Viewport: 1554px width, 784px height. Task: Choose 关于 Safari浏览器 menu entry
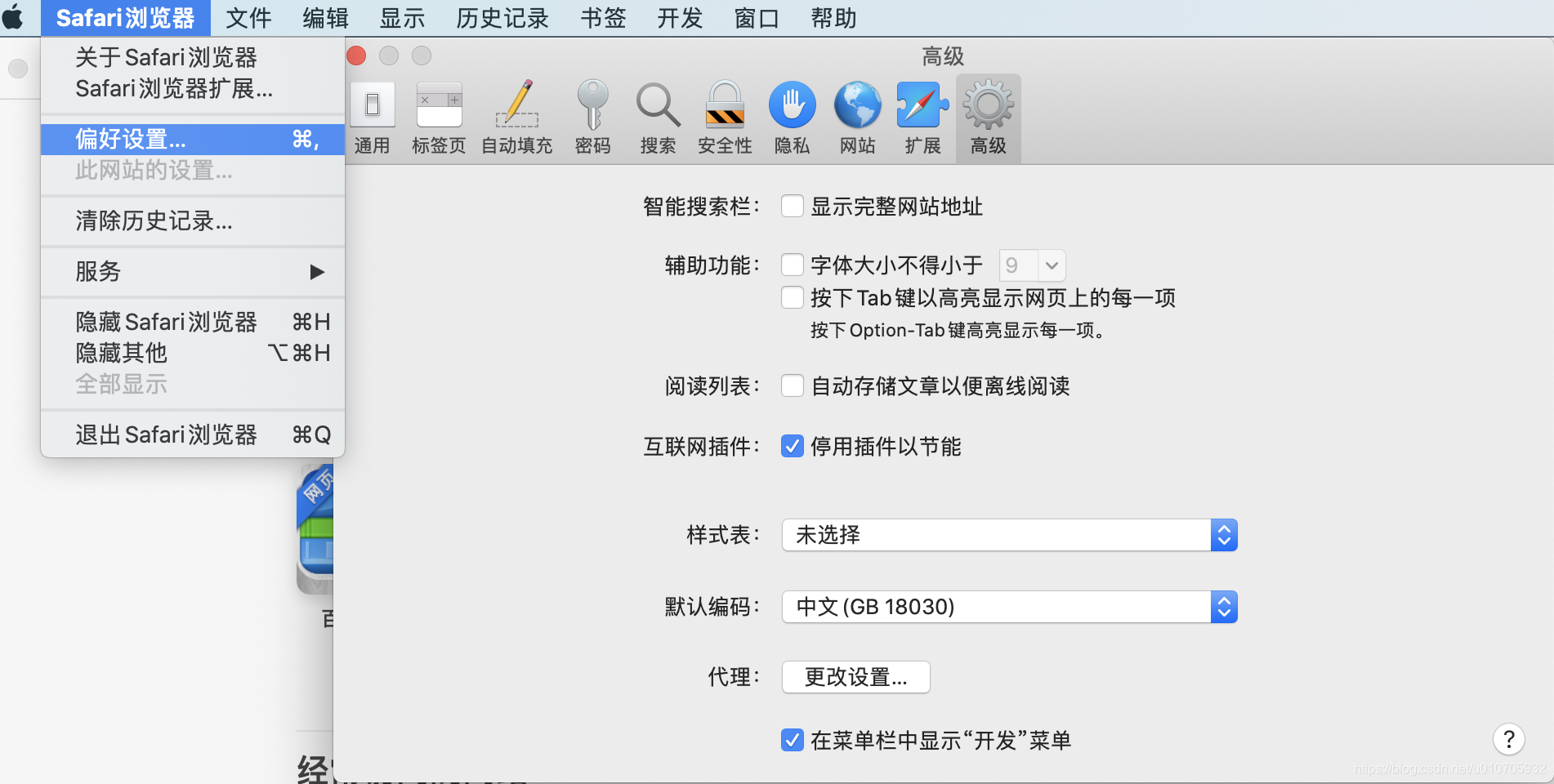193,57
